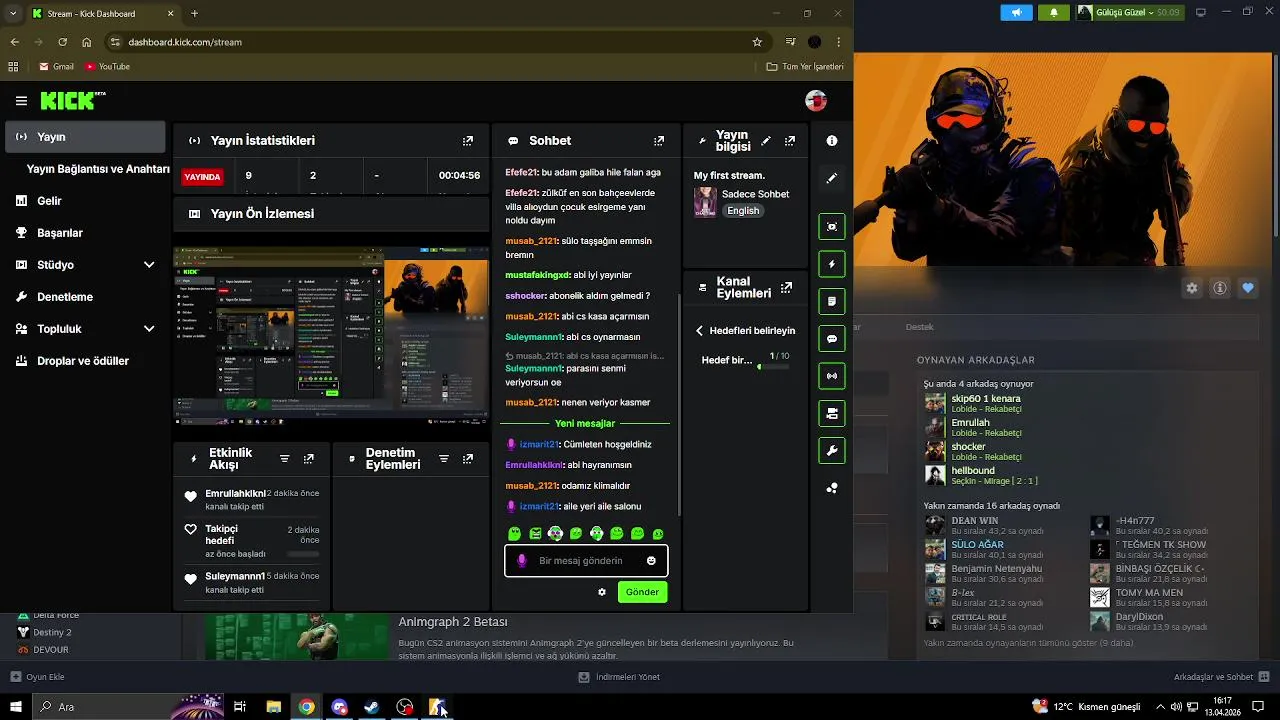Insert the first green Kick emote
Image resolution: width=1280 pixels, height=720 pixels.
click(514, 534)
